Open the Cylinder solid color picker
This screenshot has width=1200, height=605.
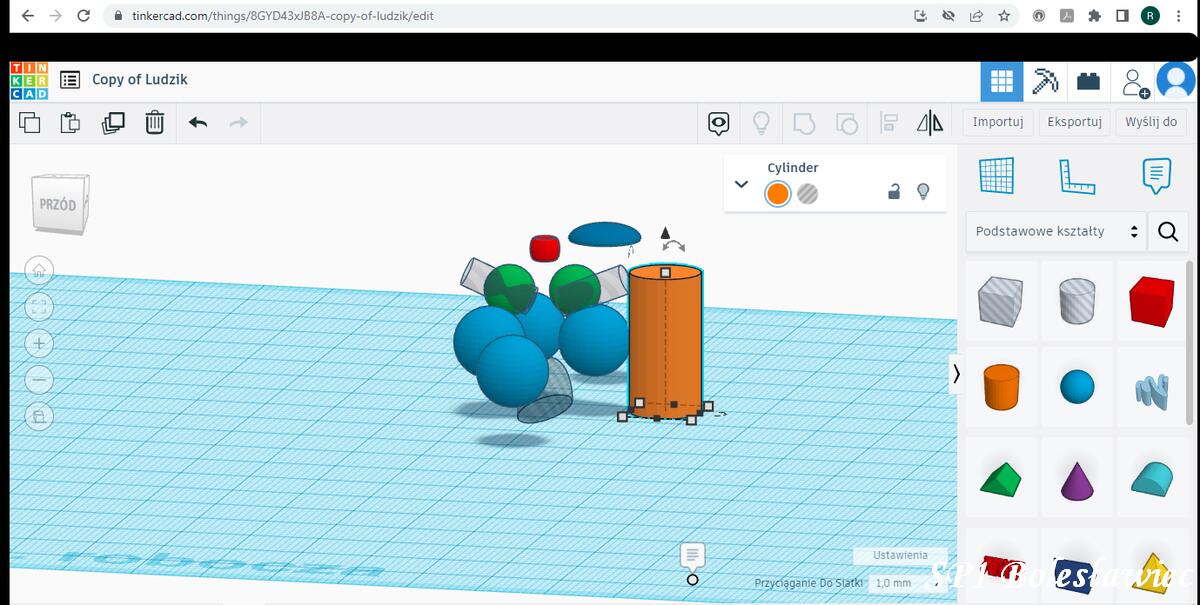[x=778, y=194]
